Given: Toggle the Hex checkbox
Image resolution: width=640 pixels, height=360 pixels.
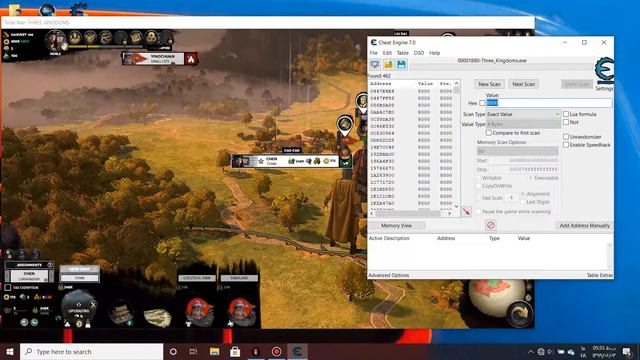Looking at the screenshot, I should (x=482, y=103).
